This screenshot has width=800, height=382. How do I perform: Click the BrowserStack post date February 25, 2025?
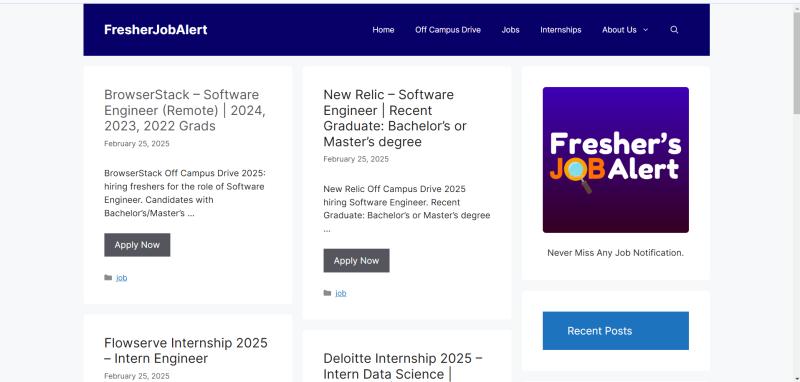(137, 144)
